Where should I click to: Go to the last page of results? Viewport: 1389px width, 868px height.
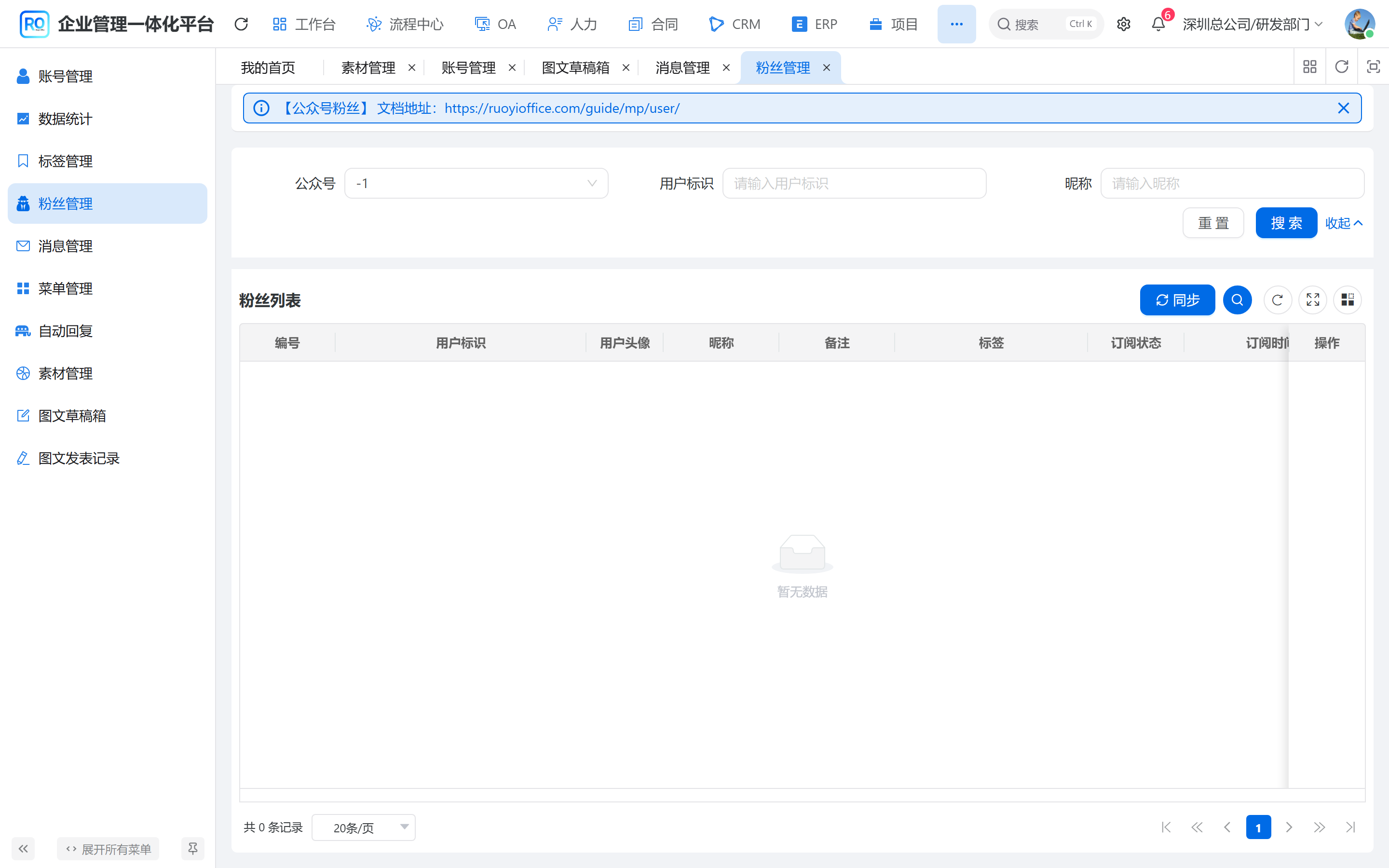1350,827
